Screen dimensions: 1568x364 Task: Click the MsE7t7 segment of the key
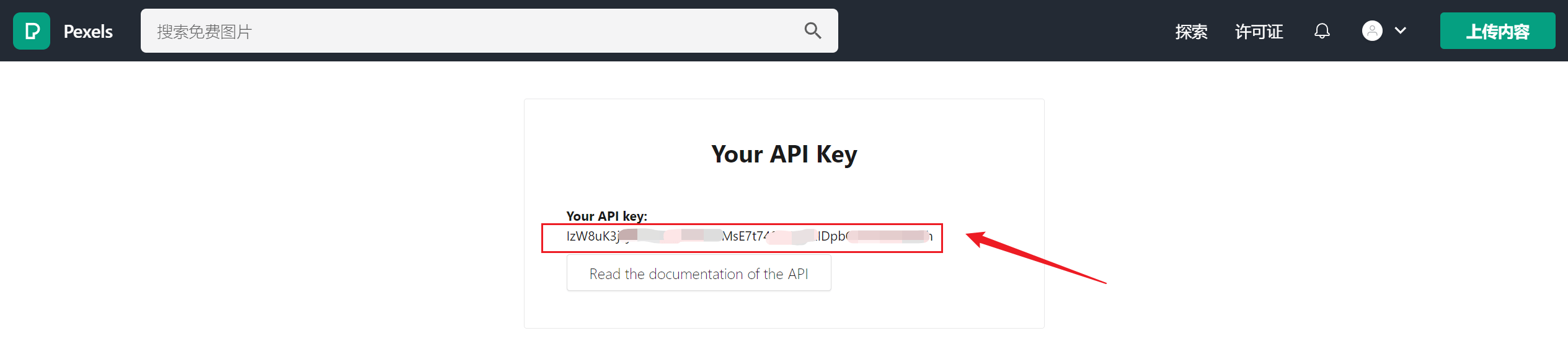745,236
